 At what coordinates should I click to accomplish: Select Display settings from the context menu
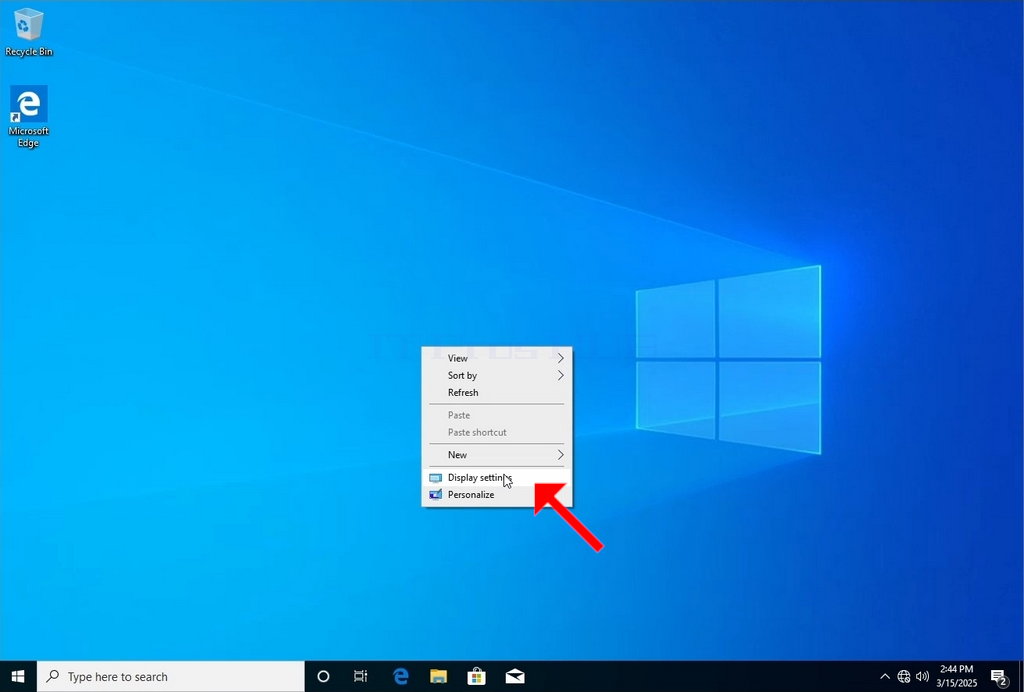(497, 478)
